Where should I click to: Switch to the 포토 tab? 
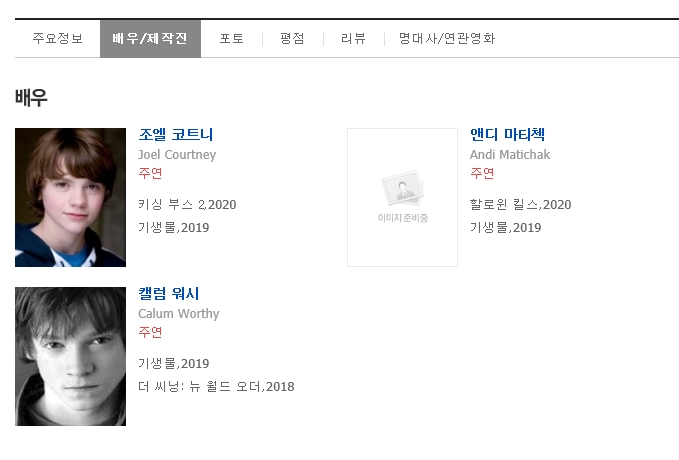[232, 39]
